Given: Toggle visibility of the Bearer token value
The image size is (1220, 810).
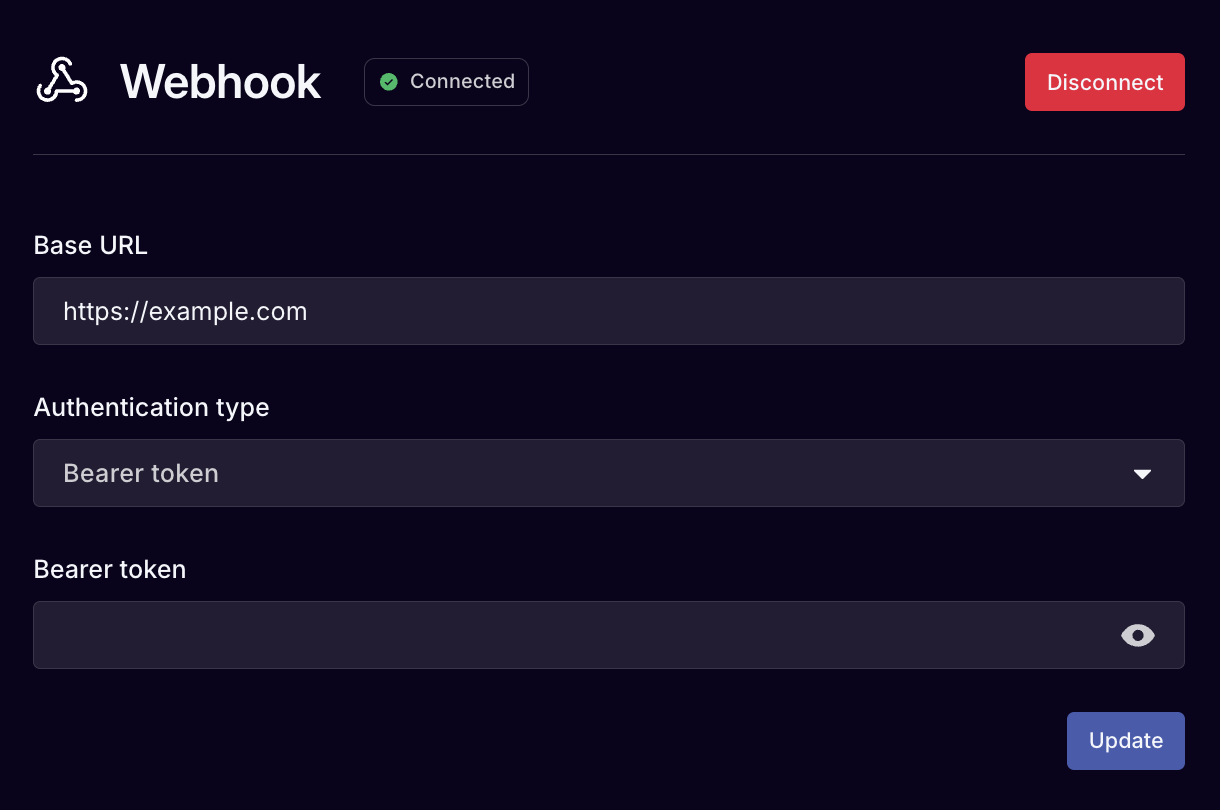Looking at the screenshot, I should click(1138, 635).
